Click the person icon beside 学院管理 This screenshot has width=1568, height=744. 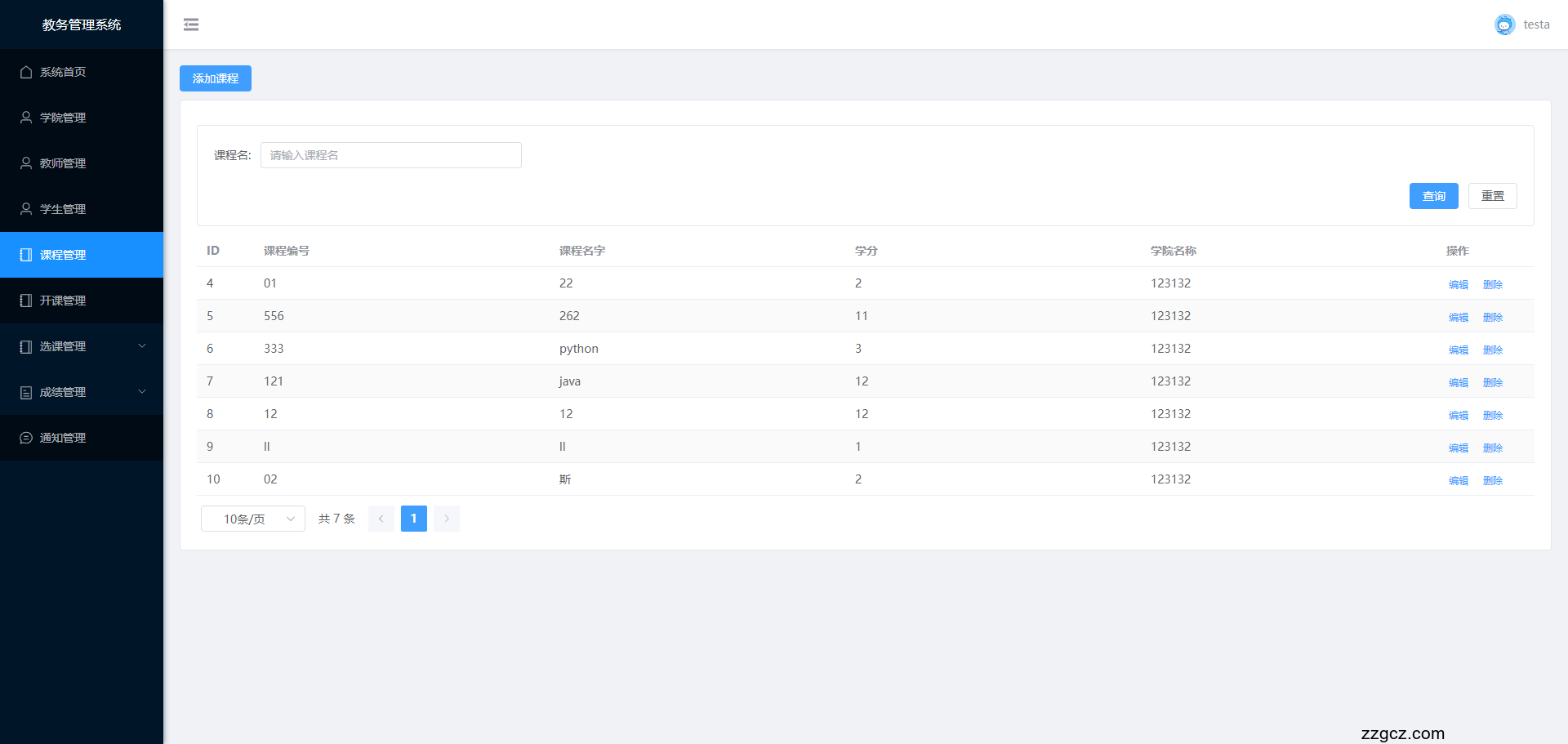pyautogui.click(x=26, y=118)
